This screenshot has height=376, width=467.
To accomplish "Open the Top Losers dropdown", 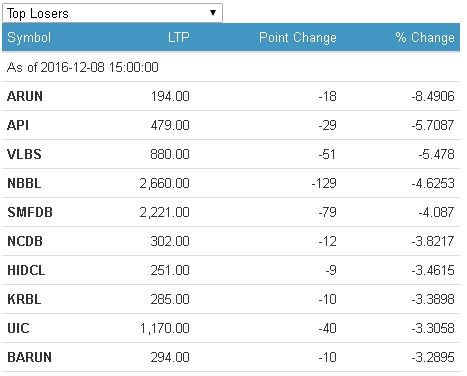I will [x=112, y=13].
